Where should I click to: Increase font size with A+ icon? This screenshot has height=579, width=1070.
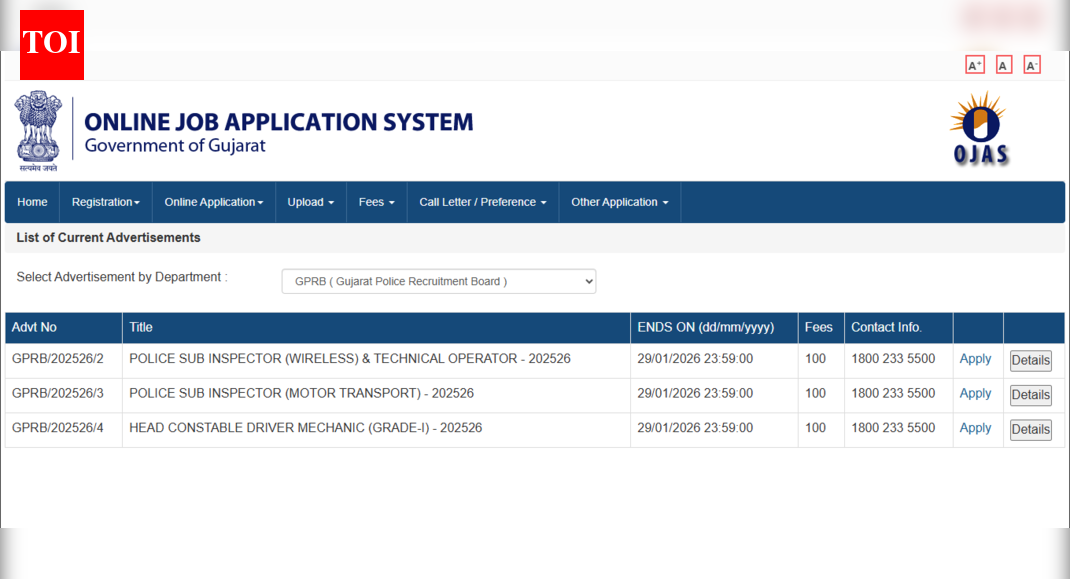pyautogui.click(x=974, y=65)
